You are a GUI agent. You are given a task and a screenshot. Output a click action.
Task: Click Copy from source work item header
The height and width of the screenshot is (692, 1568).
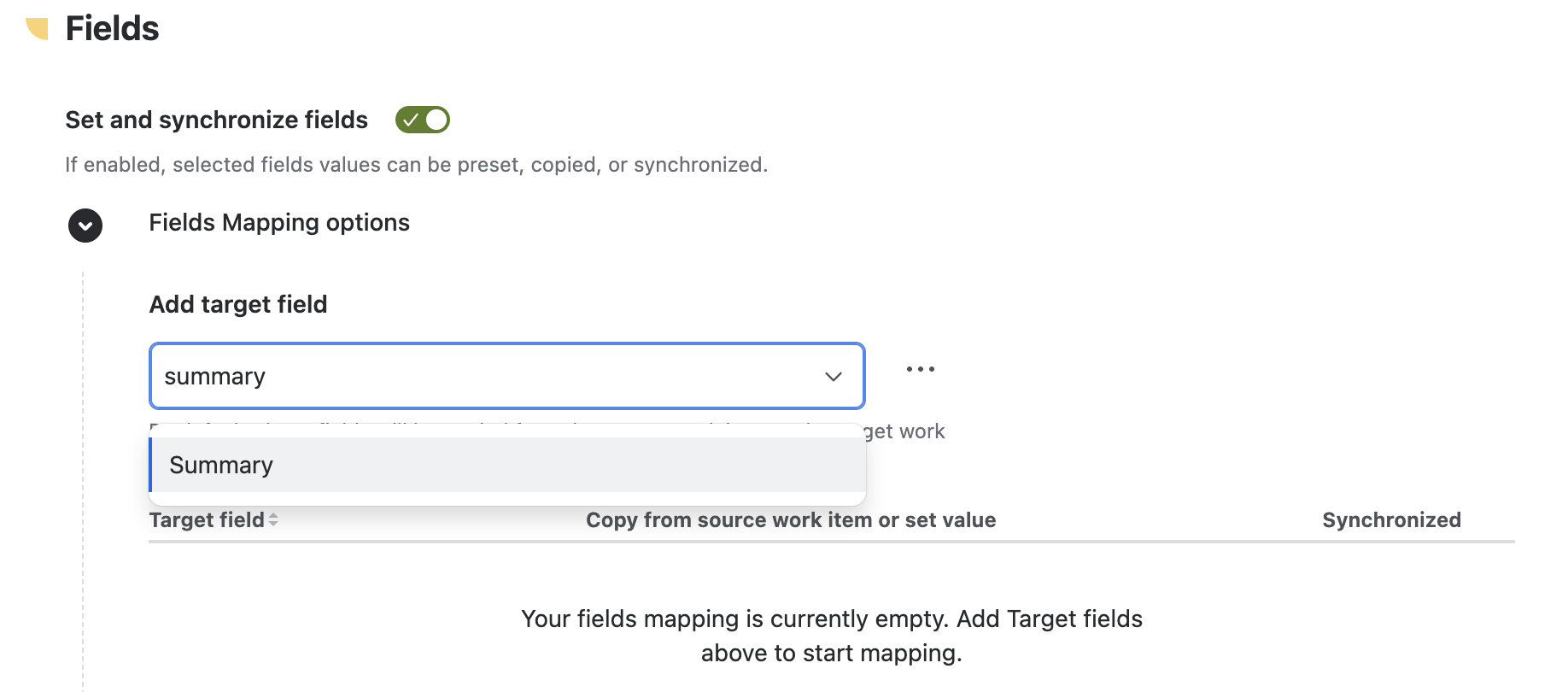(791, 519)
